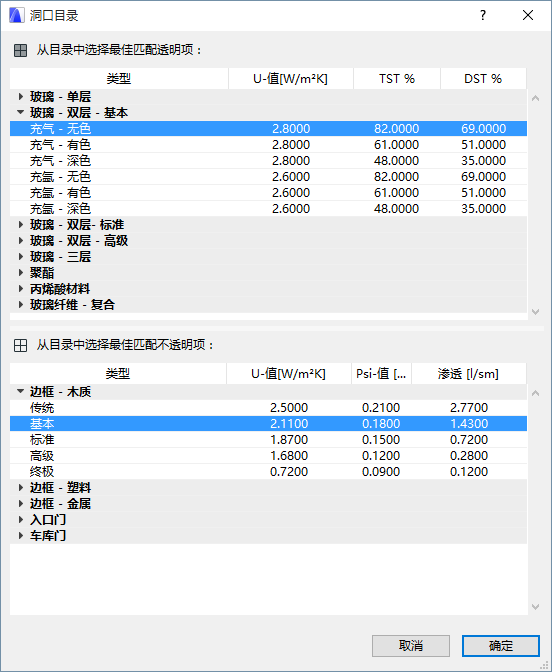Screen dimensions: 552x672
Task: Select the 充氩 - 深色 row
Action: [268, 209]
